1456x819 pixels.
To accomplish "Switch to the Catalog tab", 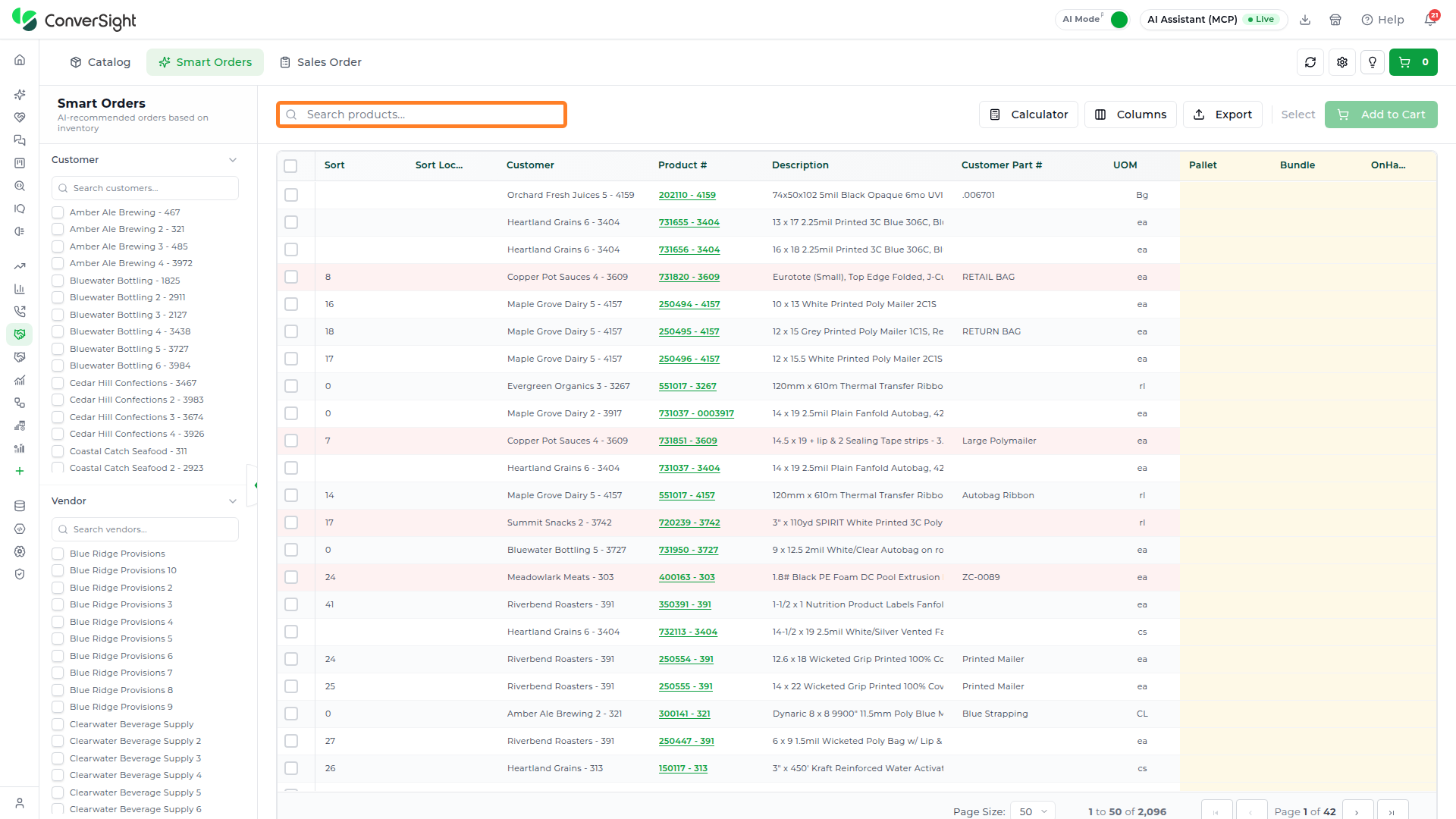I will 100,62.
